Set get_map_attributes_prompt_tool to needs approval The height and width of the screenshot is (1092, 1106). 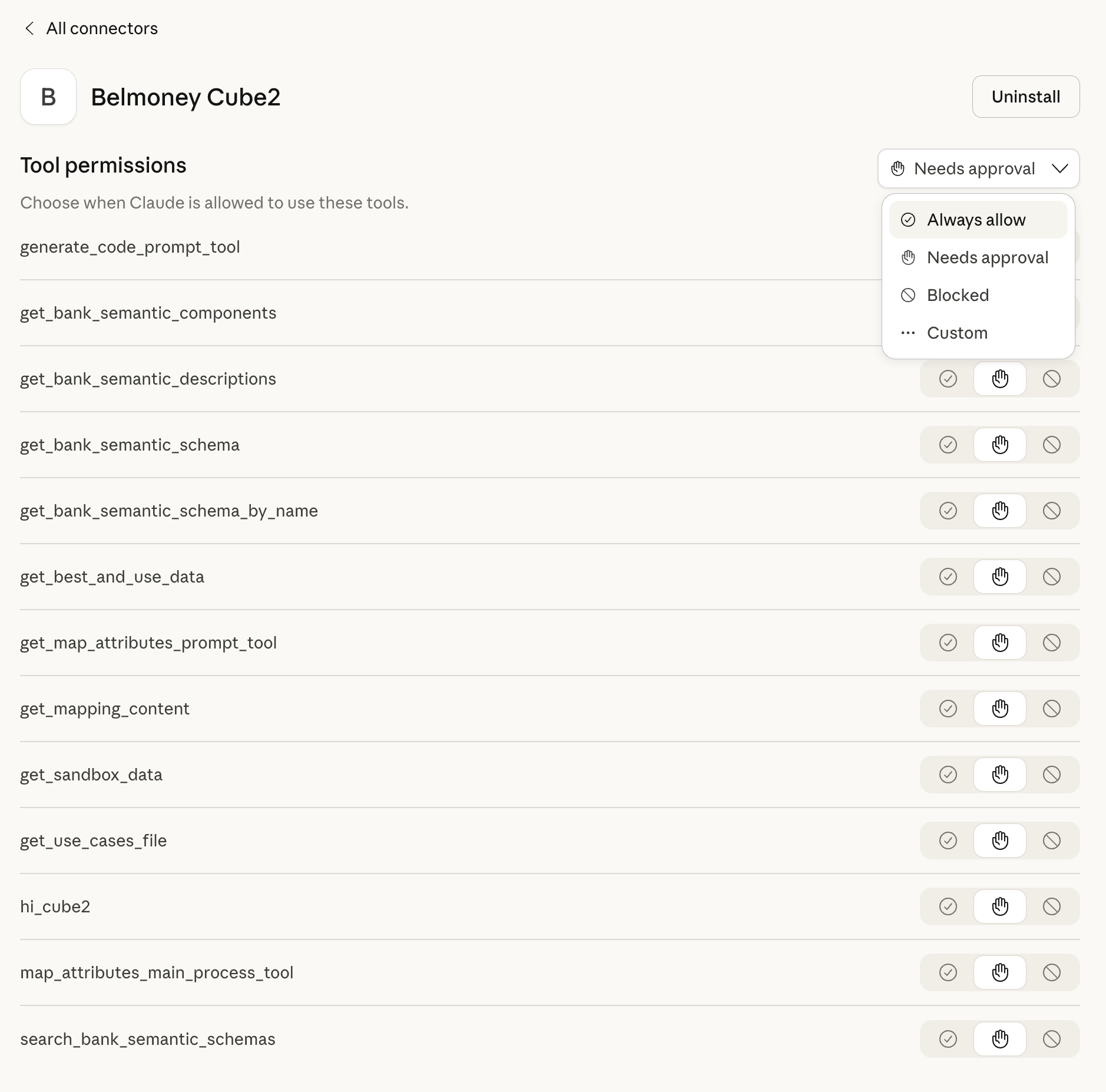(x=999, y=643)
